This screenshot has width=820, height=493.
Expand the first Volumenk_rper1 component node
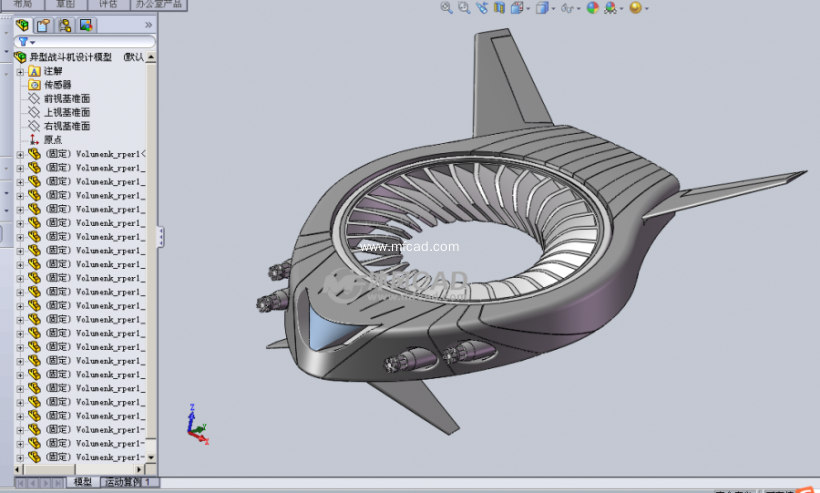click(20, 154)
